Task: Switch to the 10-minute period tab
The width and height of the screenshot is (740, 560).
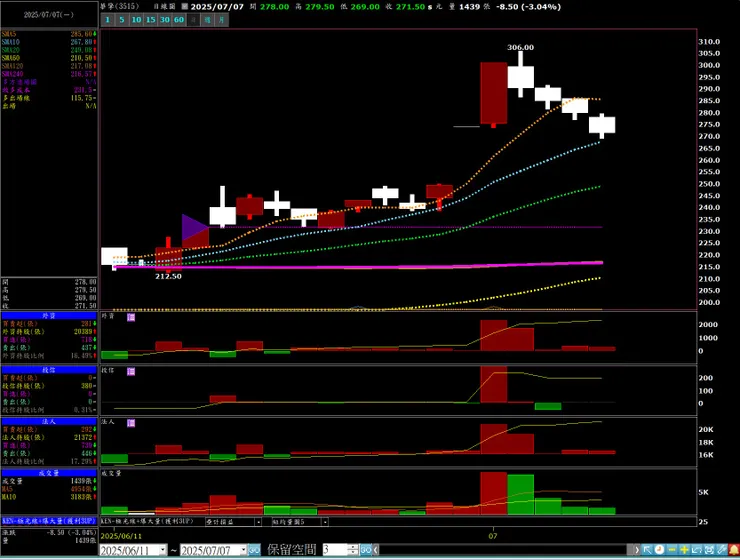Action: (136, 20)
